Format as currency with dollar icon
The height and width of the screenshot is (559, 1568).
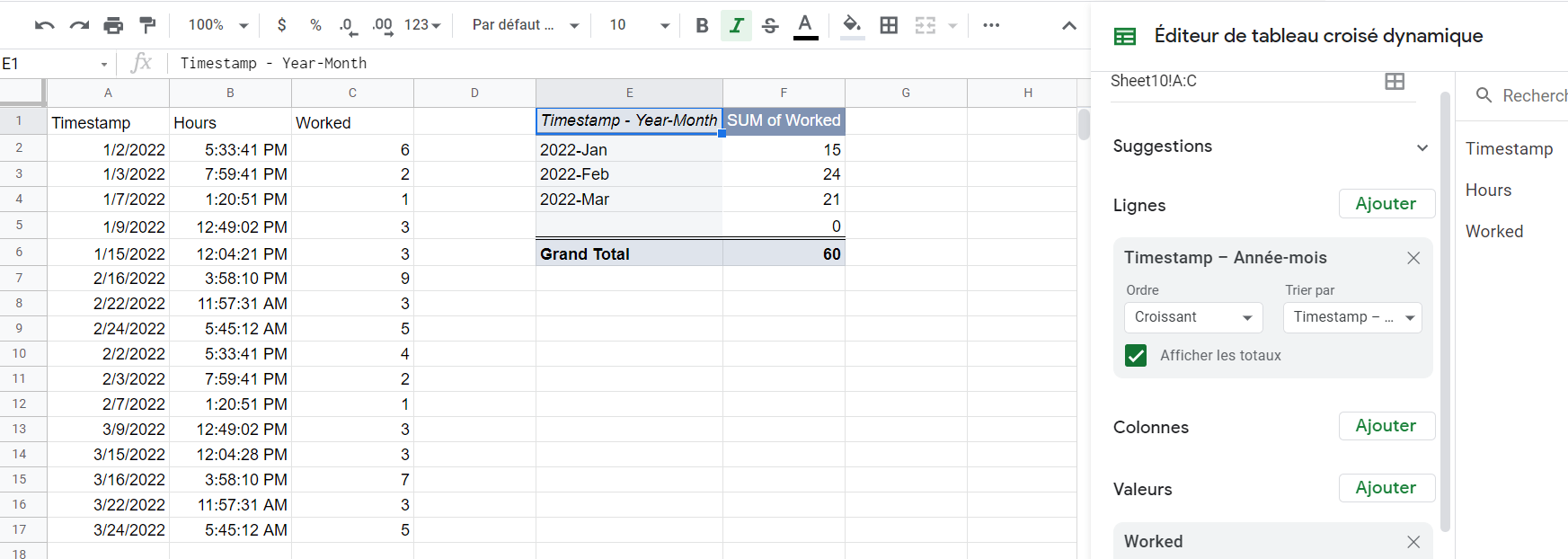pos(281,25)
